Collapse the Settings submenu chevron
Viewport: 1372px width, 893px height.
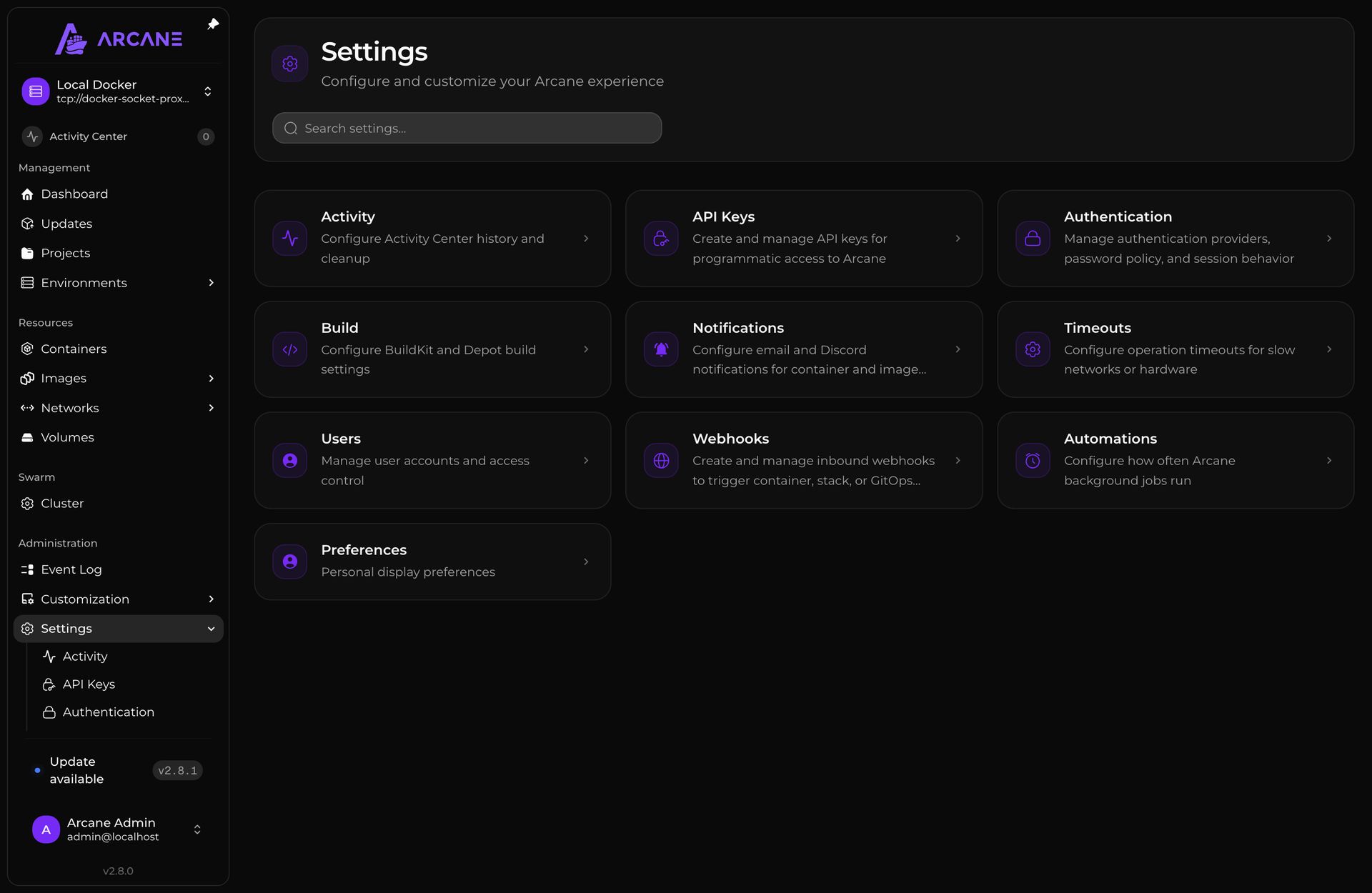click(212, 629)
